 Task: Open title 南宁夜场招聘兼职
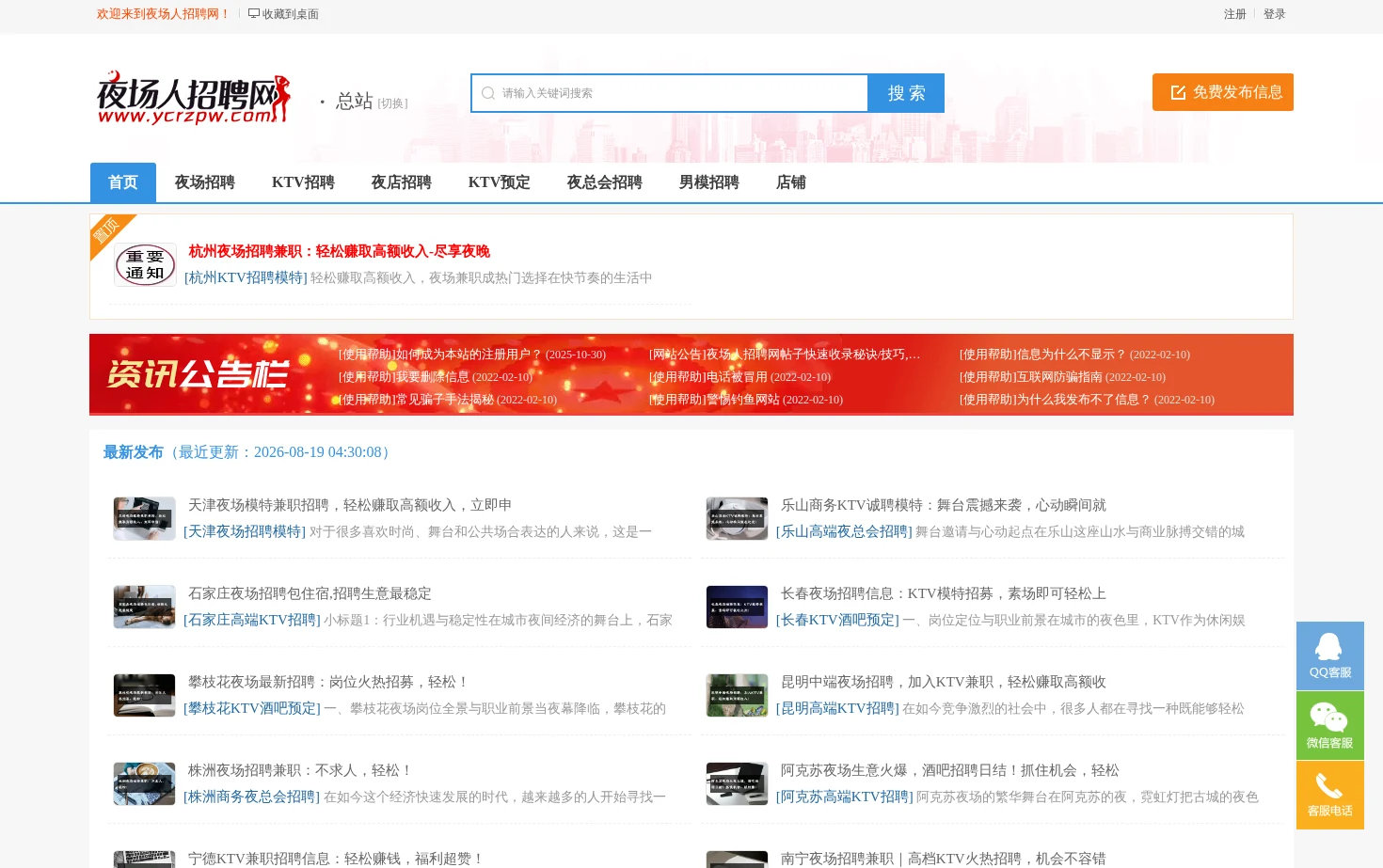pyautogui.click(x=944, y=859)
